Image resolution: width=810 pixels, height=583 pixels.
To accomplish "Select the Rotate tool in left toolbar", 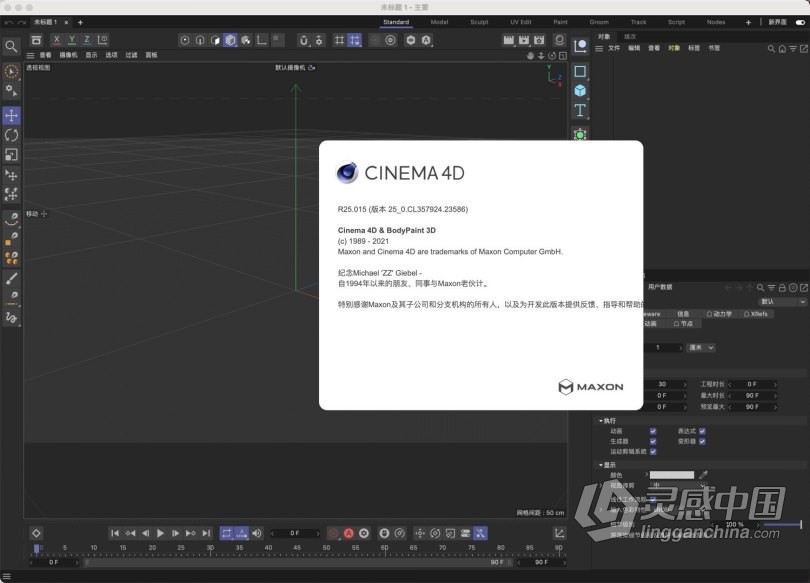I will [11, 135].
